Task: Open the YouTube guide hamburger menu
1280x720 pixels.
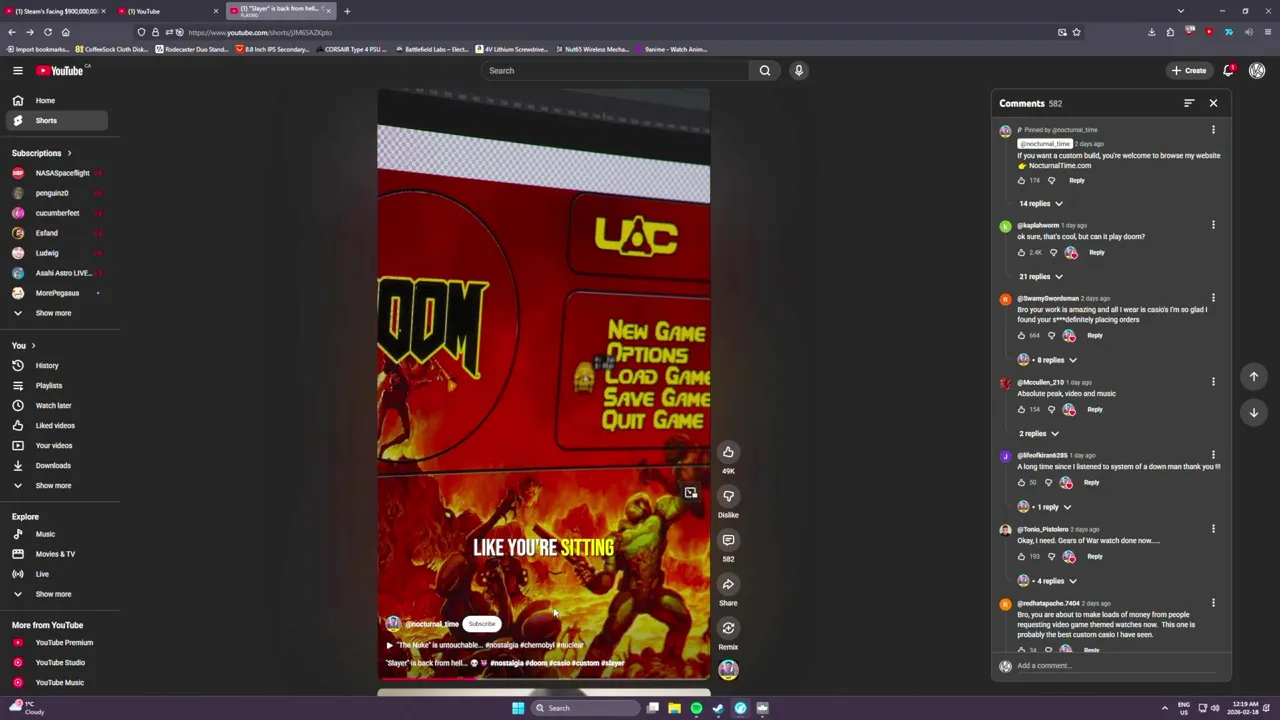Action: coord(17,70)
